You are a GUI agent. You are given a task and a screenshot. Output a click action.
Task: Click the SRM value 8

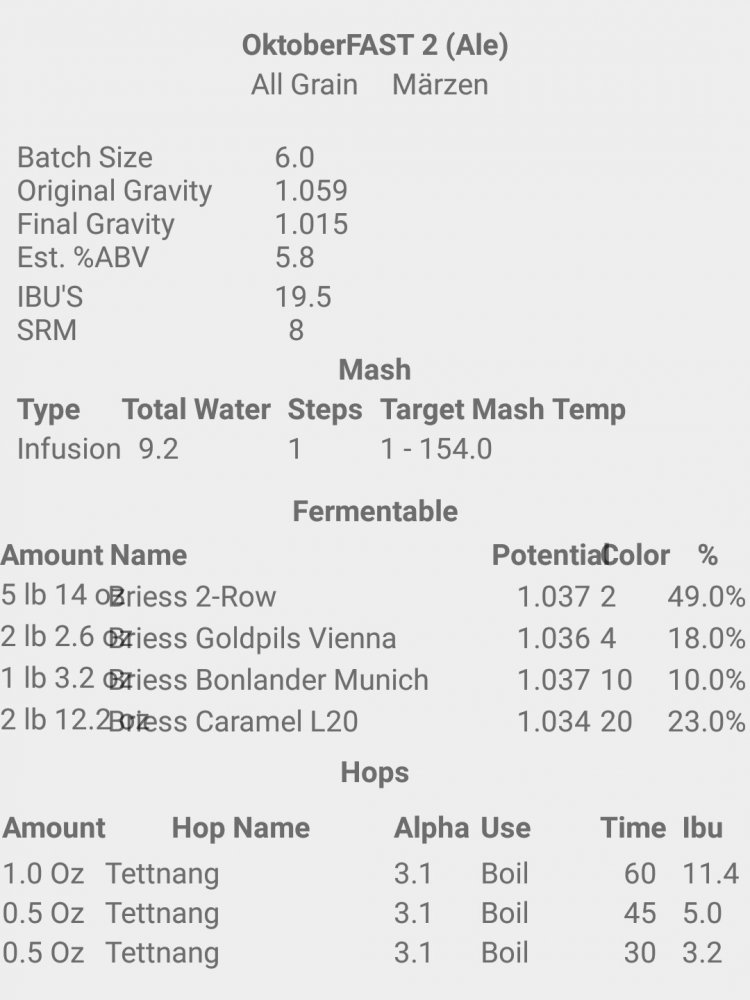(296, 330)
